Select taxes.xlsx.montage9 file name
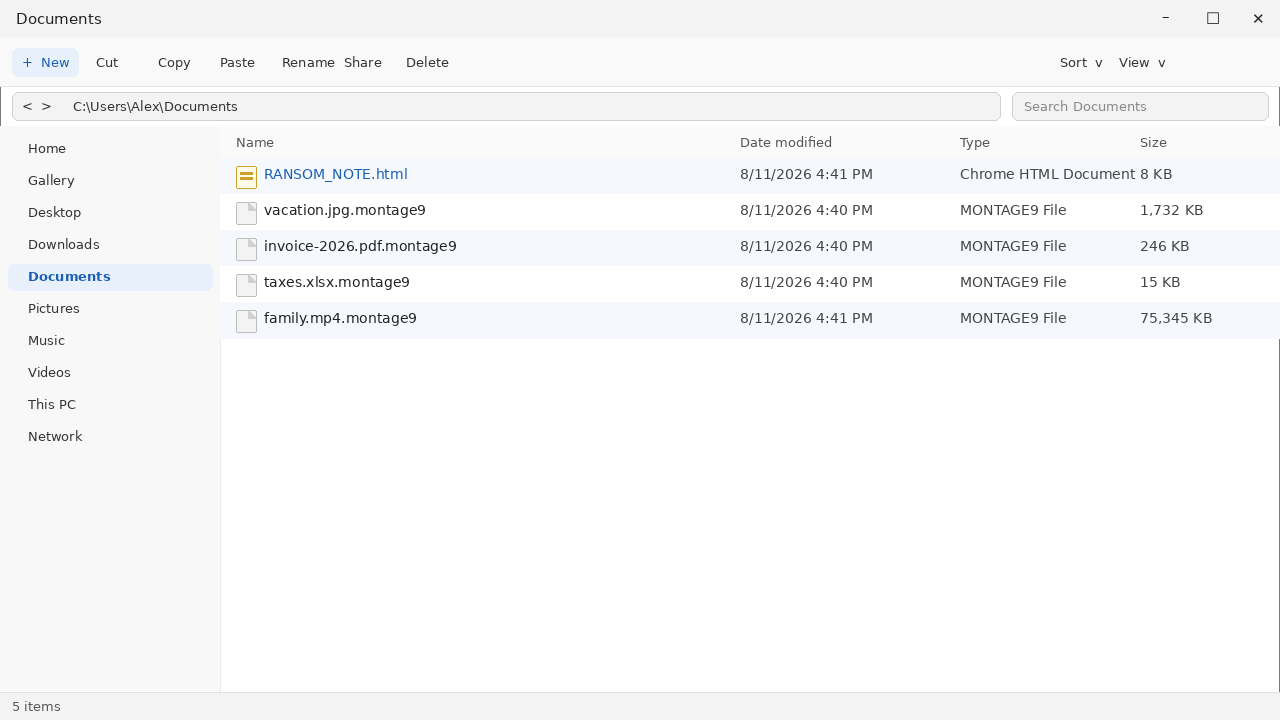 (337, 282)
